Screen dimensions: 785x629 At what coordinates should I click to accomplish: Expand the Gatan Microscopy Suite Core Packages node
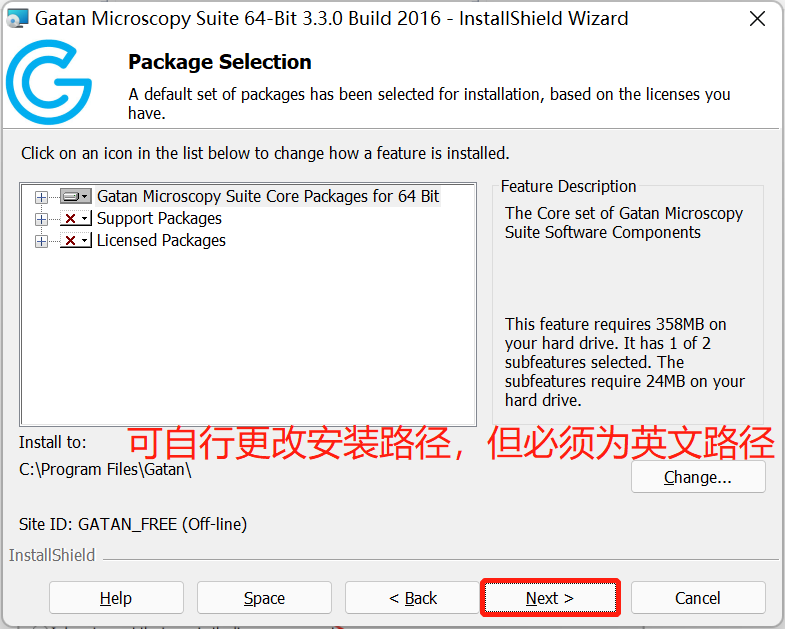click(42, 197)
